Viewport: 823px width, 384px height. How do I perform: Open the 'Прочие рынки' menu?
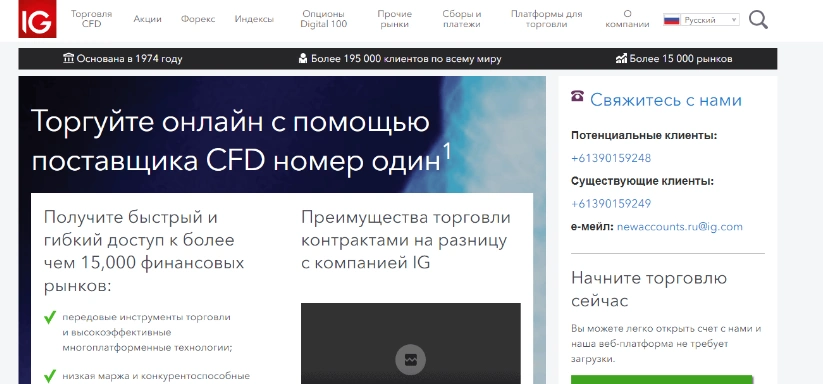pos(395,19)
